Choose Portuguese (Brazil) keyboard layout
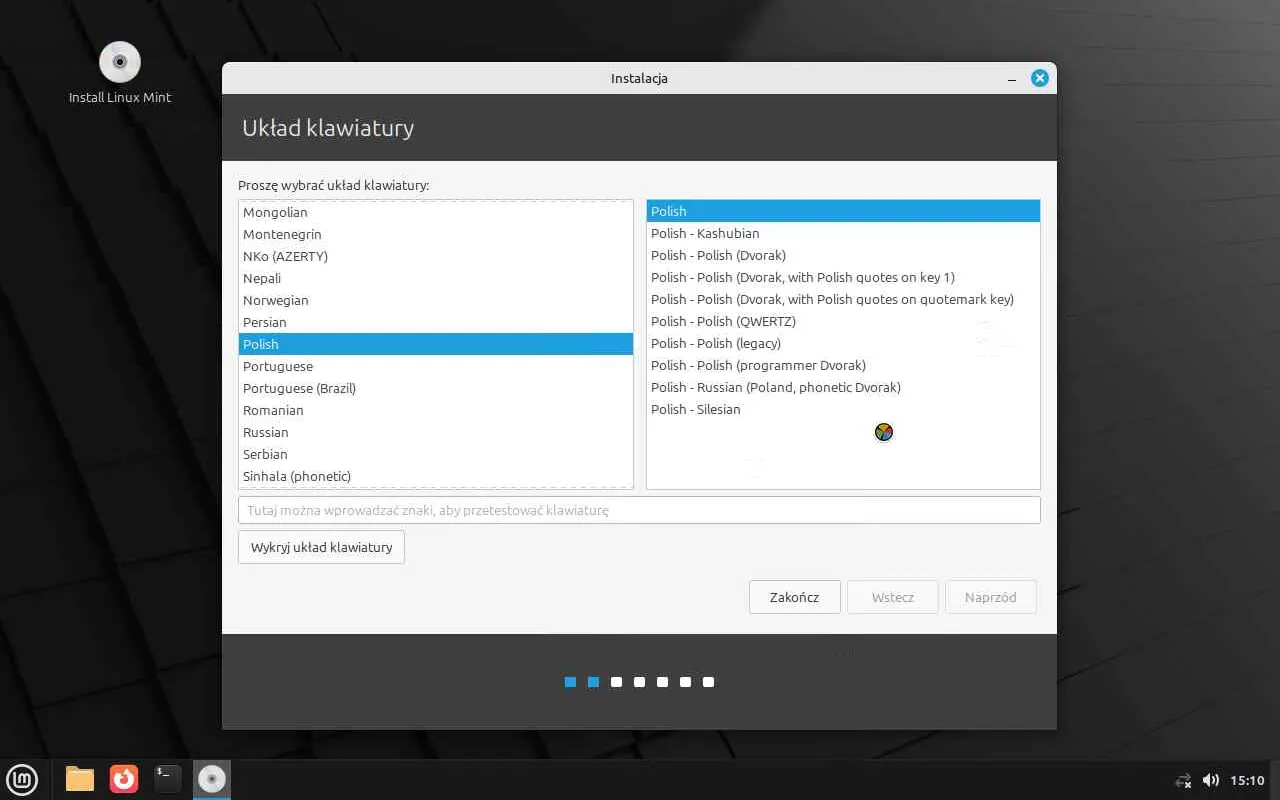The height and width of the screenshot is (800, 1280). (x=436, y=388)
